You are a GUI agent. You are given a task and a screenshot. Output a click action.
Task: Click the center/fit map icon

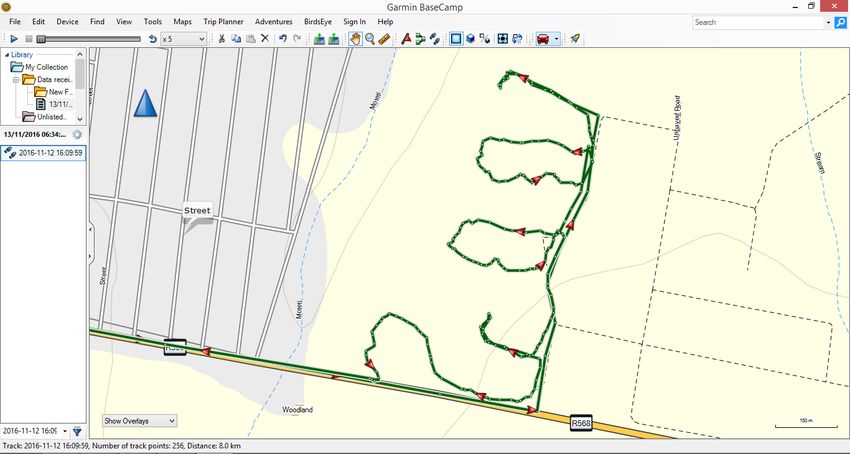pyautogui.click(x=503, y=39)
